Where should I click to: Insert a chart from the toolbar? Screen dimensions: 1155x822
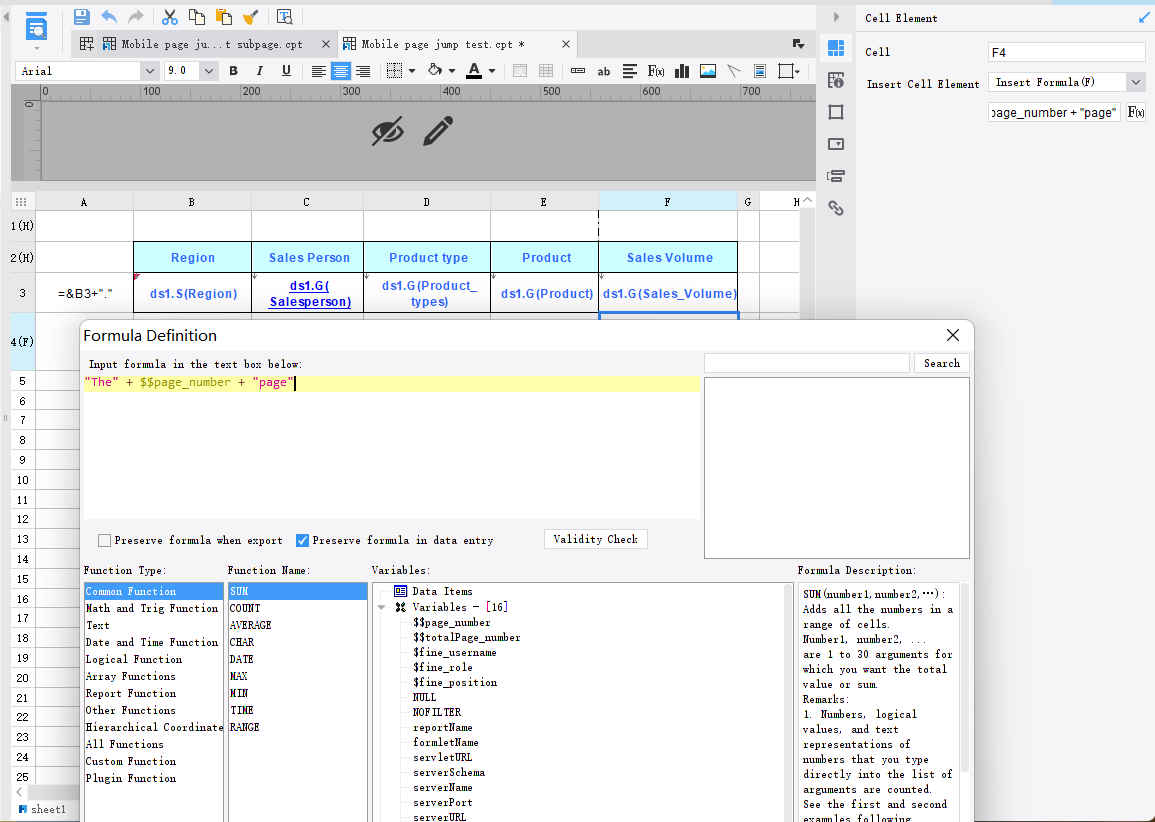681,71
